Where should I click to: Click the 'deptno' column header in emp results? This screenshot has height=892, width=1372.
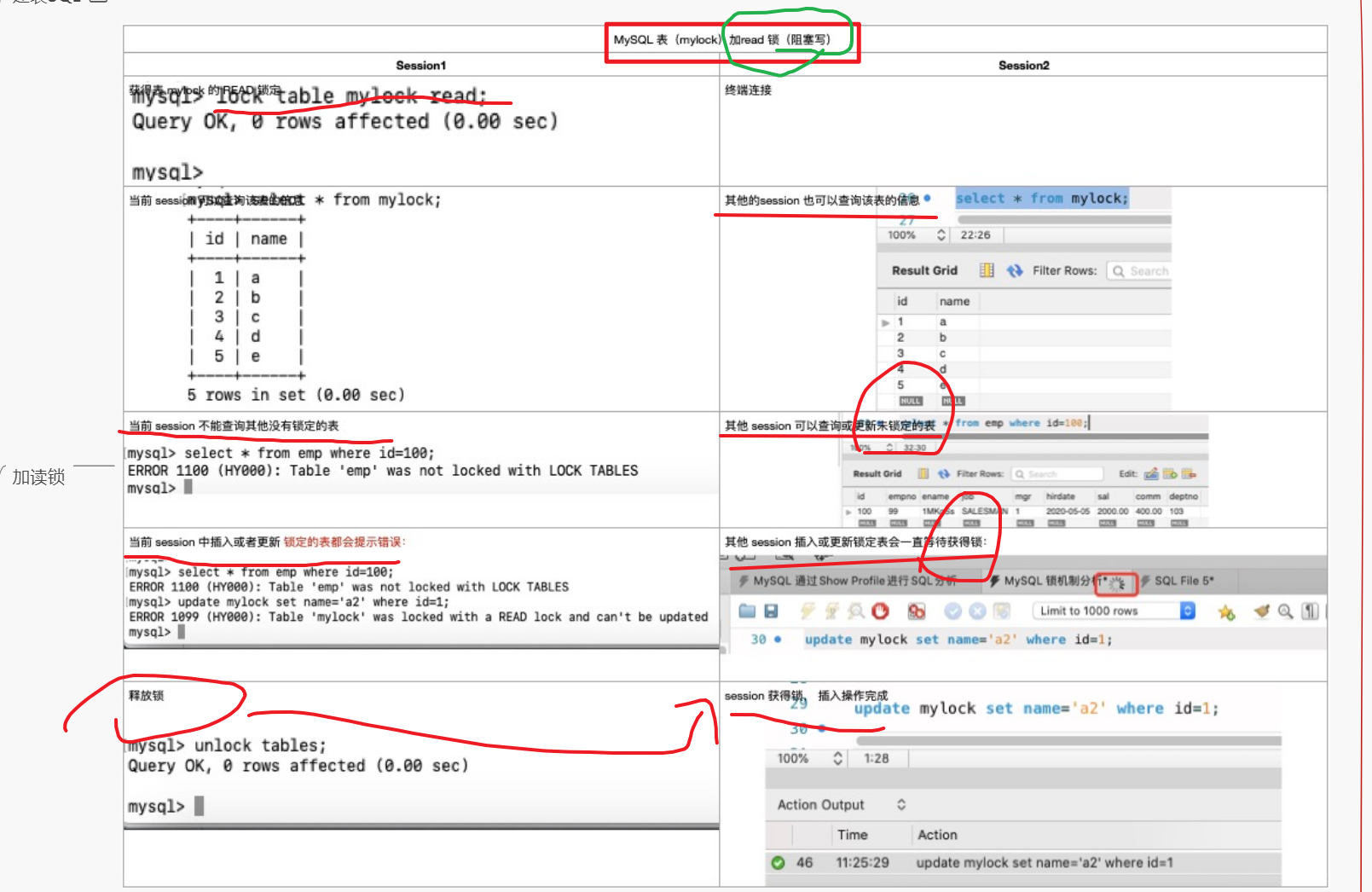pyautogui.click(x=1183, y=496)
